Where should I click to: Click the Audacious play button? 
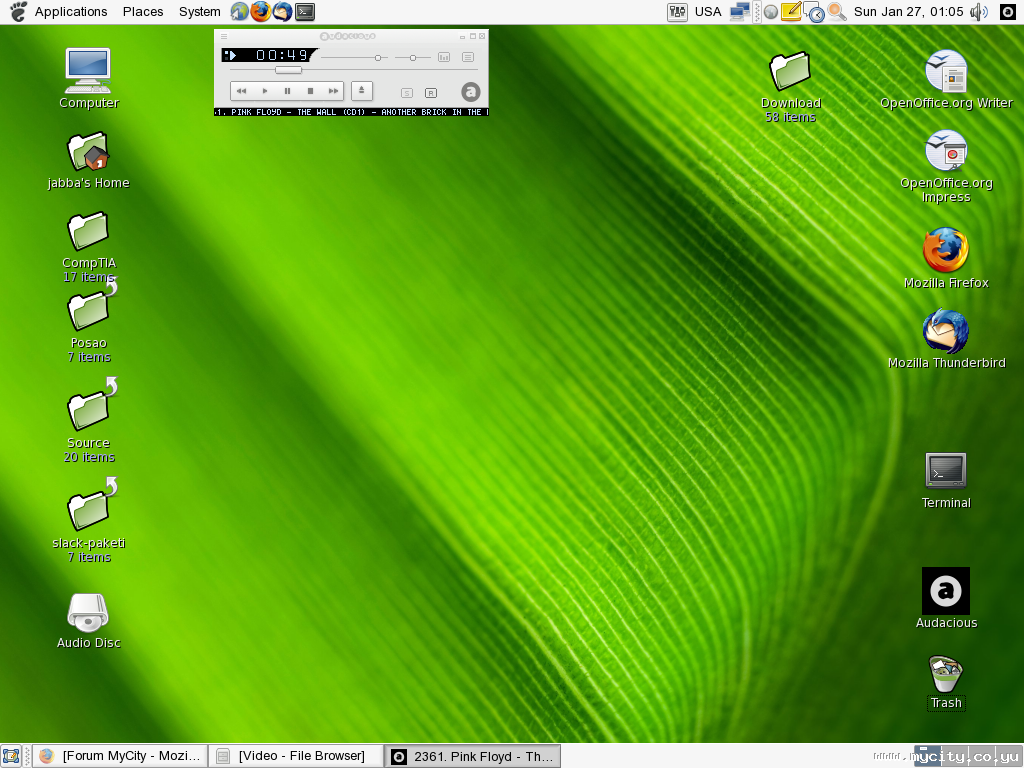pyautogui.click(x=264, y=91)
